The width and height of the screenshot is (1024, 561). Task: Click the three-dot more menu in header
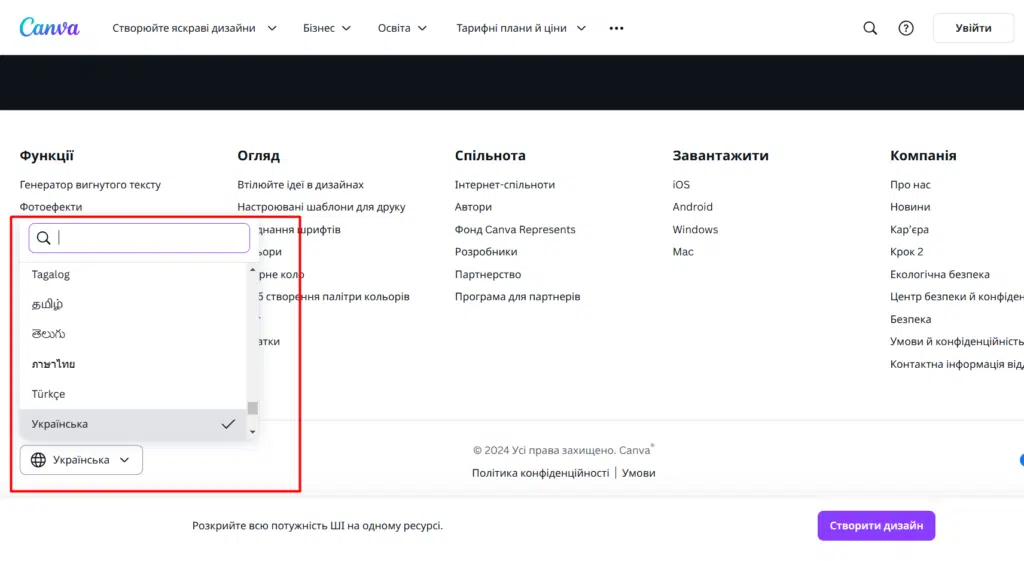point(616,28)
